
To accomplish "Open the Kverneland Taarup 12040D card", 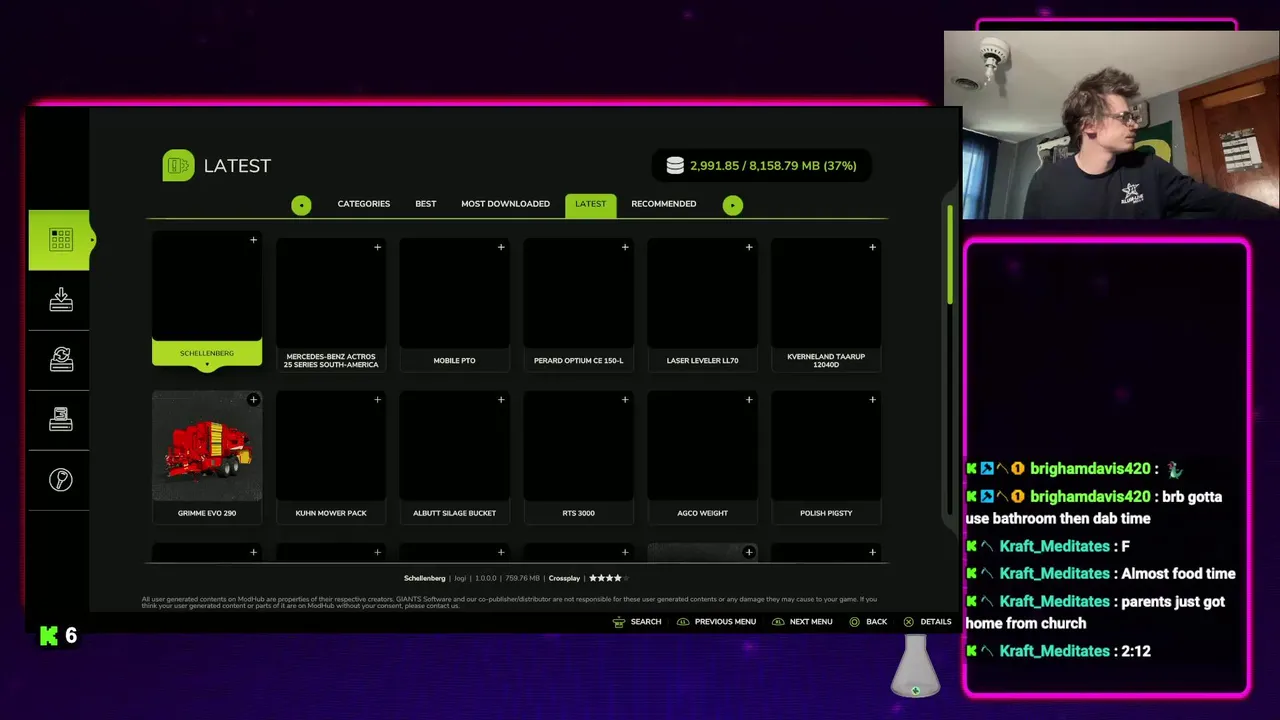I will pyautogui.click(x=826, y=305).
